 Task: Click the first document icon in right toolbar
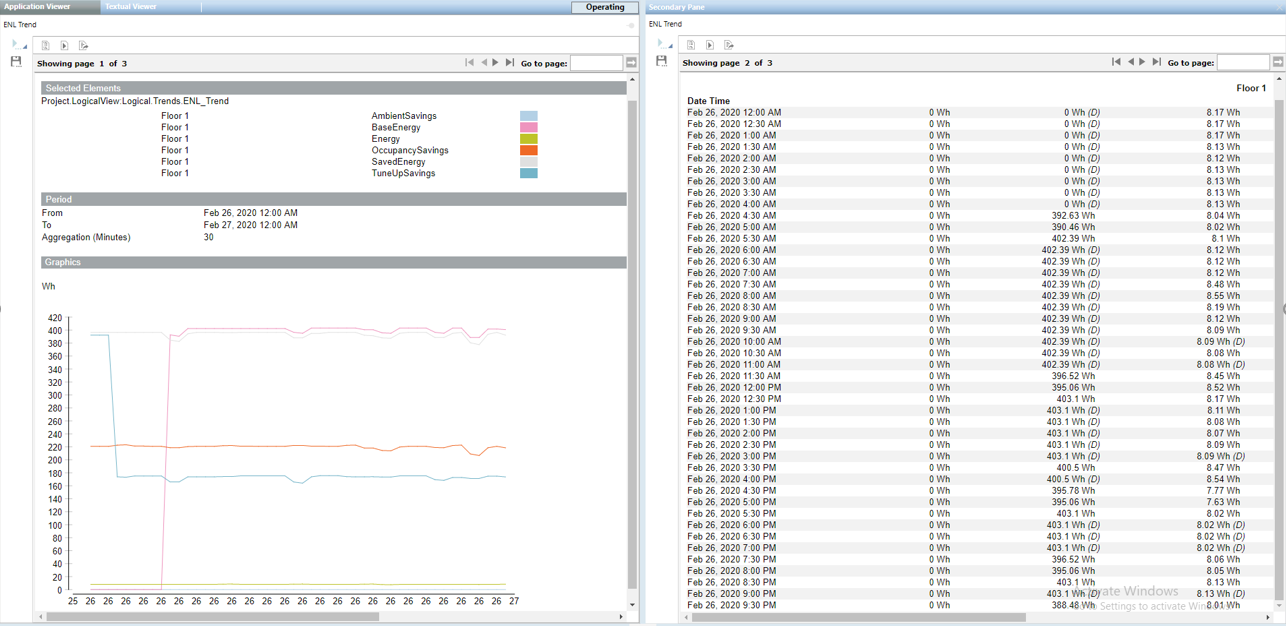690,45
